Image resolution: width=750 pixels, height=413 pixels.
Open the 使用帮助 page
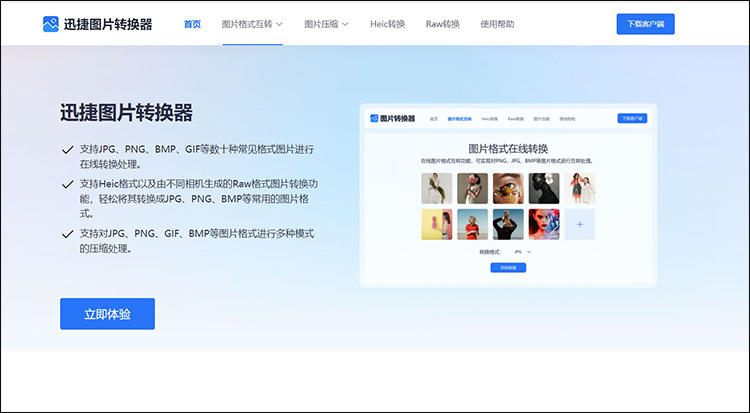click(x=497, y=24)
